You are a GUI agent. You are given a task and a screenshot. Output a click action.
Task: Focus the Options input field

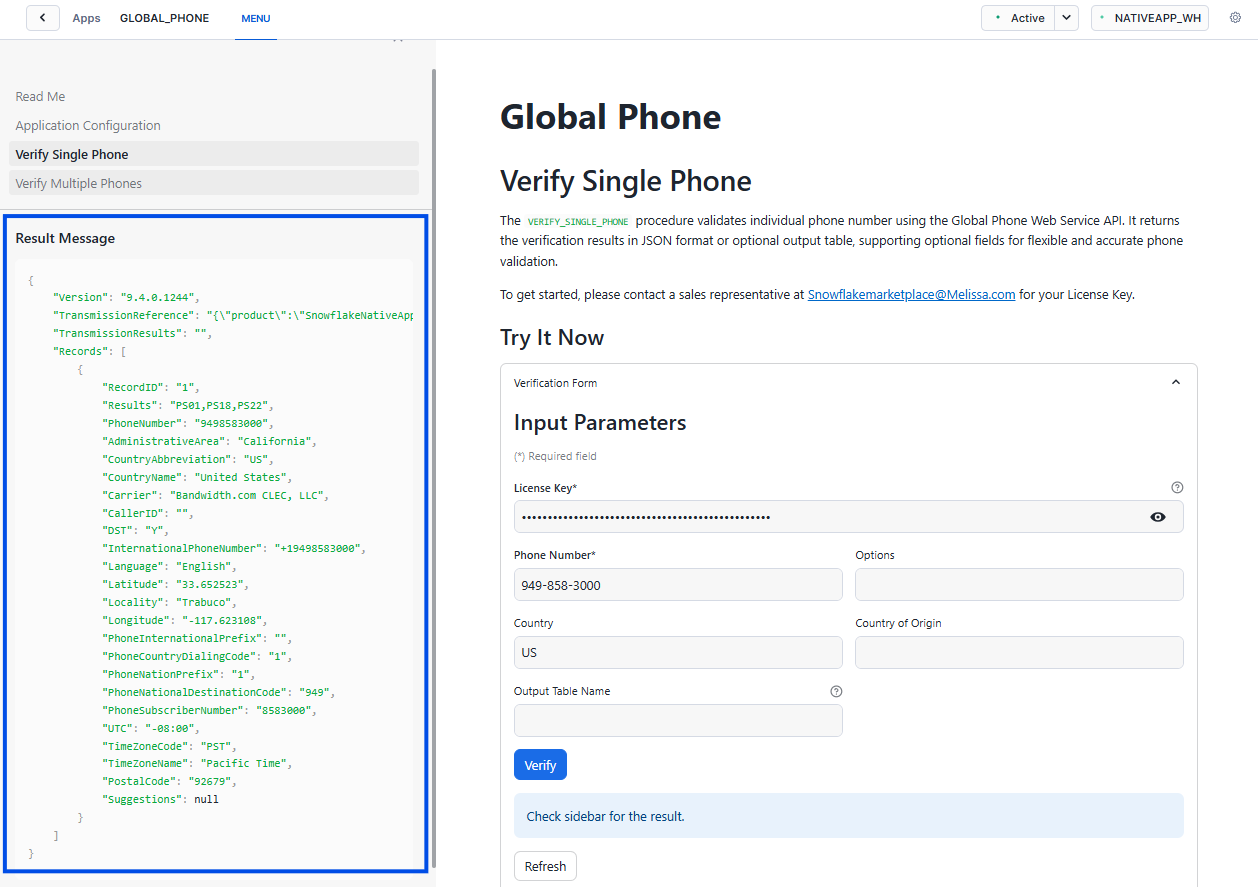pos(1019,585)
